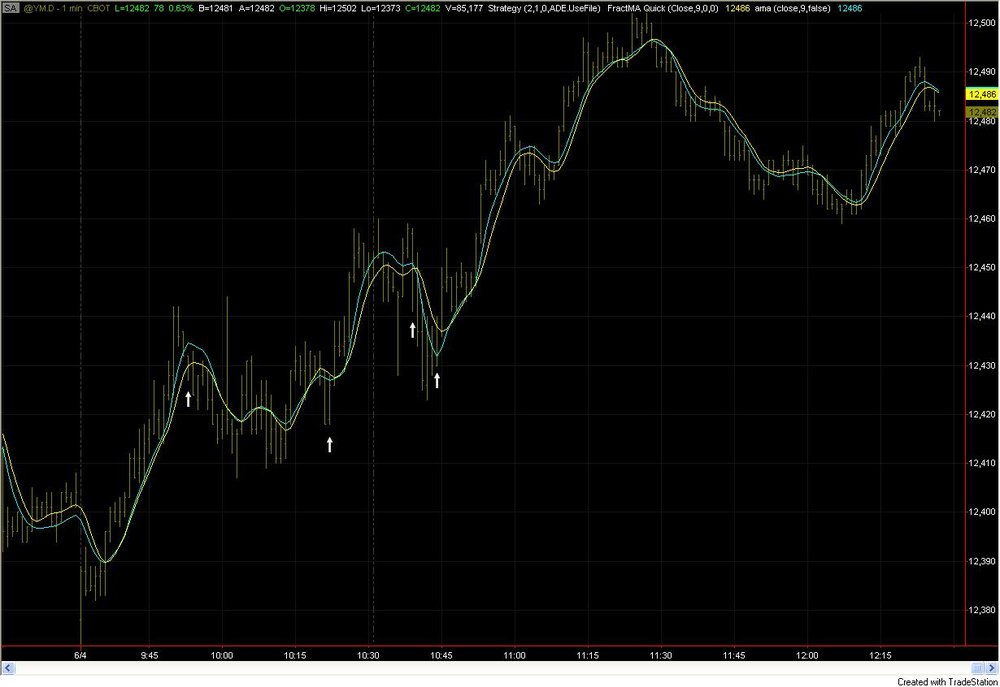Select the white buy arrow near 10:22

(330, 445)
